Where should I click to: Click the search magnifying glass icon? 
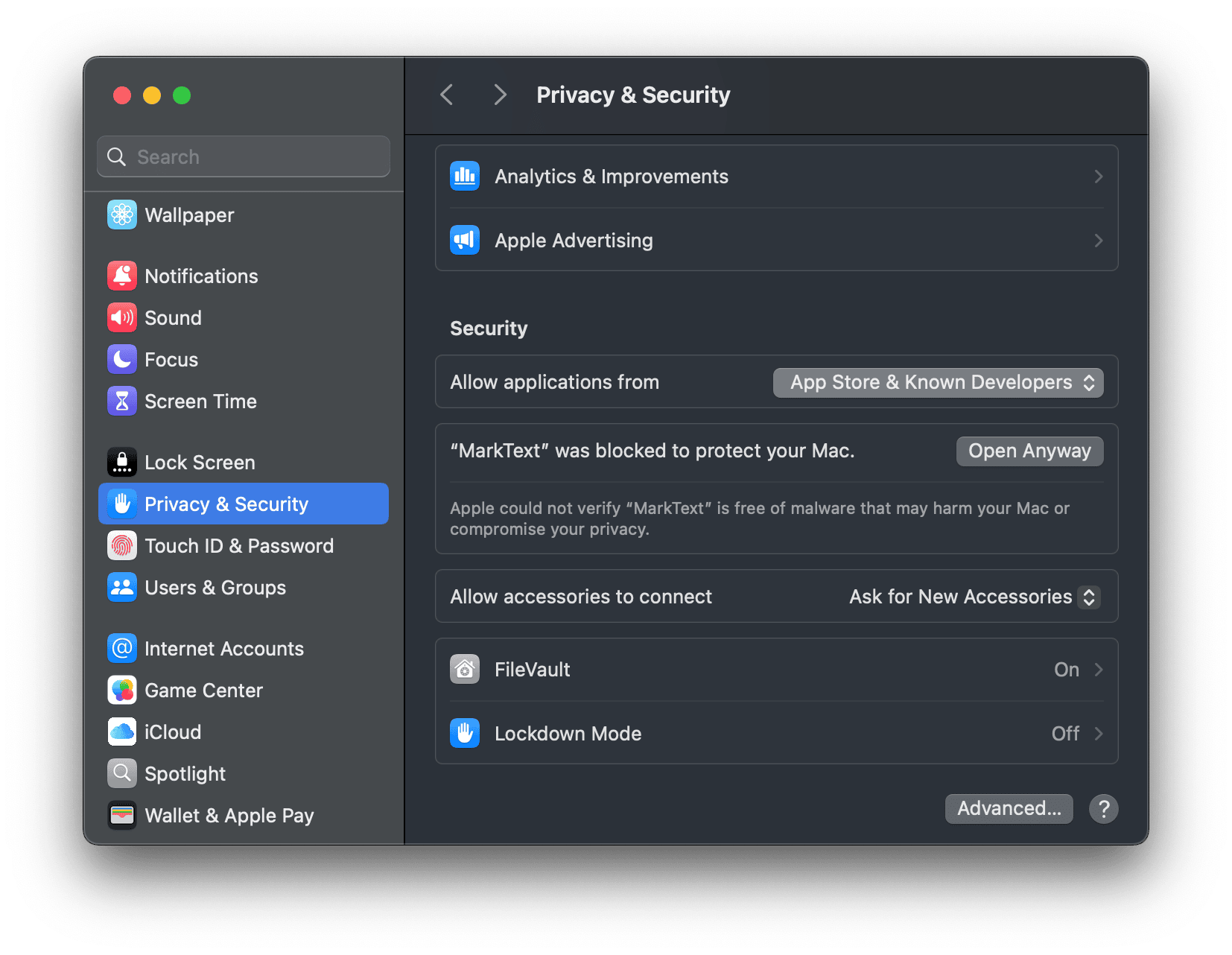click(117, 157)
